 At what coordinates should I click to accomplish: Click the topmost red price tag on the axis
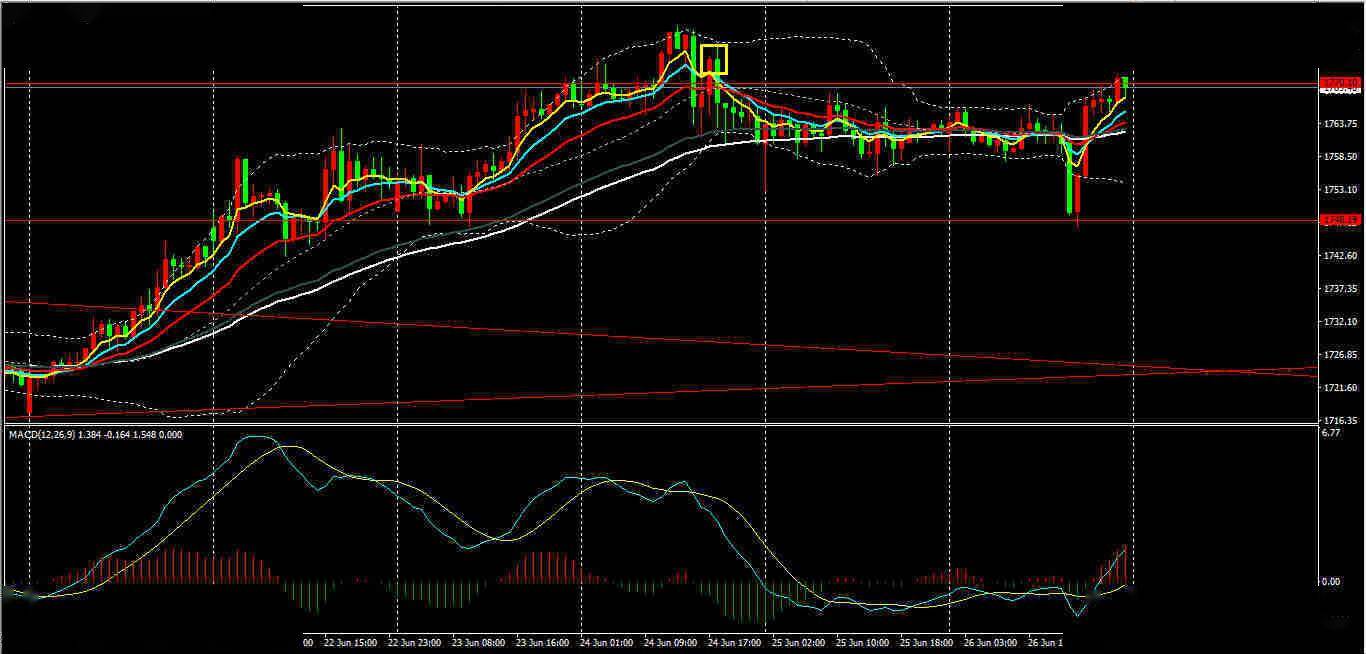pyautogui.click(x=1339, y=83)
